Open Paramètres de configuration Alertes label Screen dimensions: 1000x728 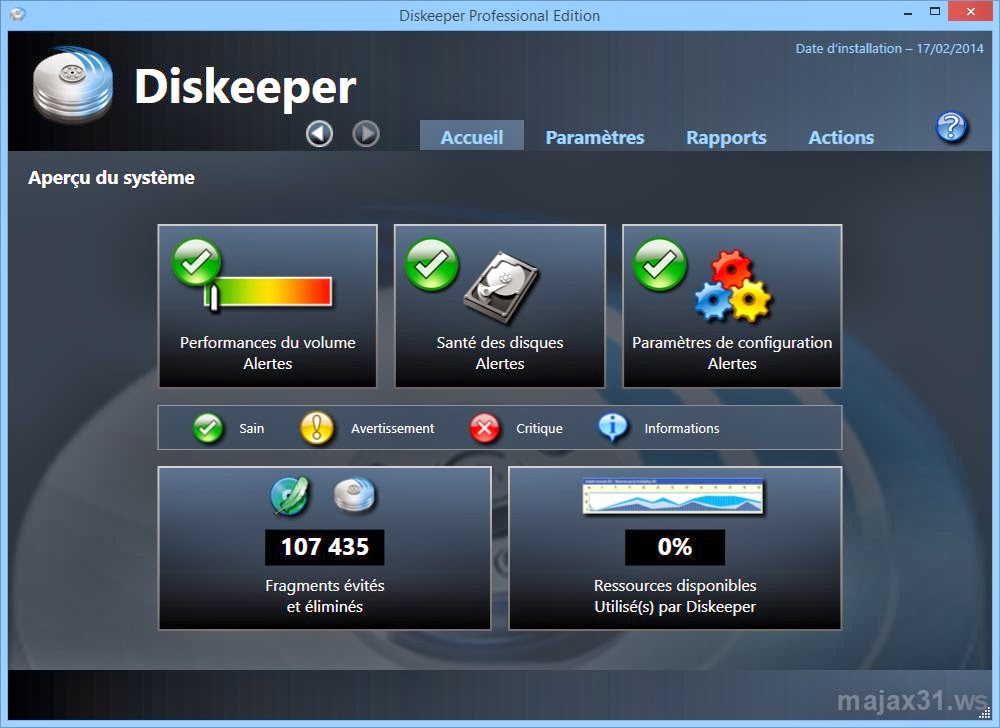[732, 353]
